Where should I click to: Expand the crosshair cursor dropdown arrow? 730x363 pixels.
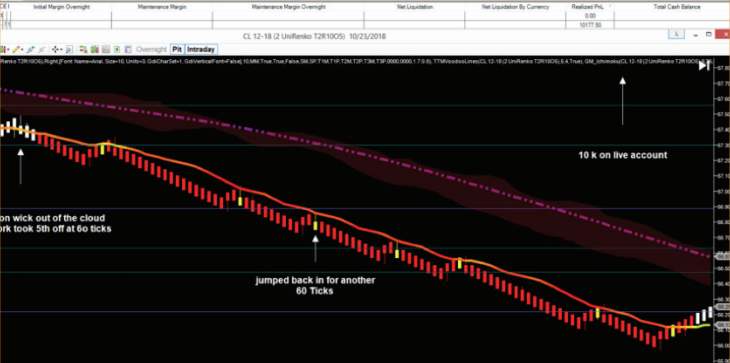[x=61, y=49]
